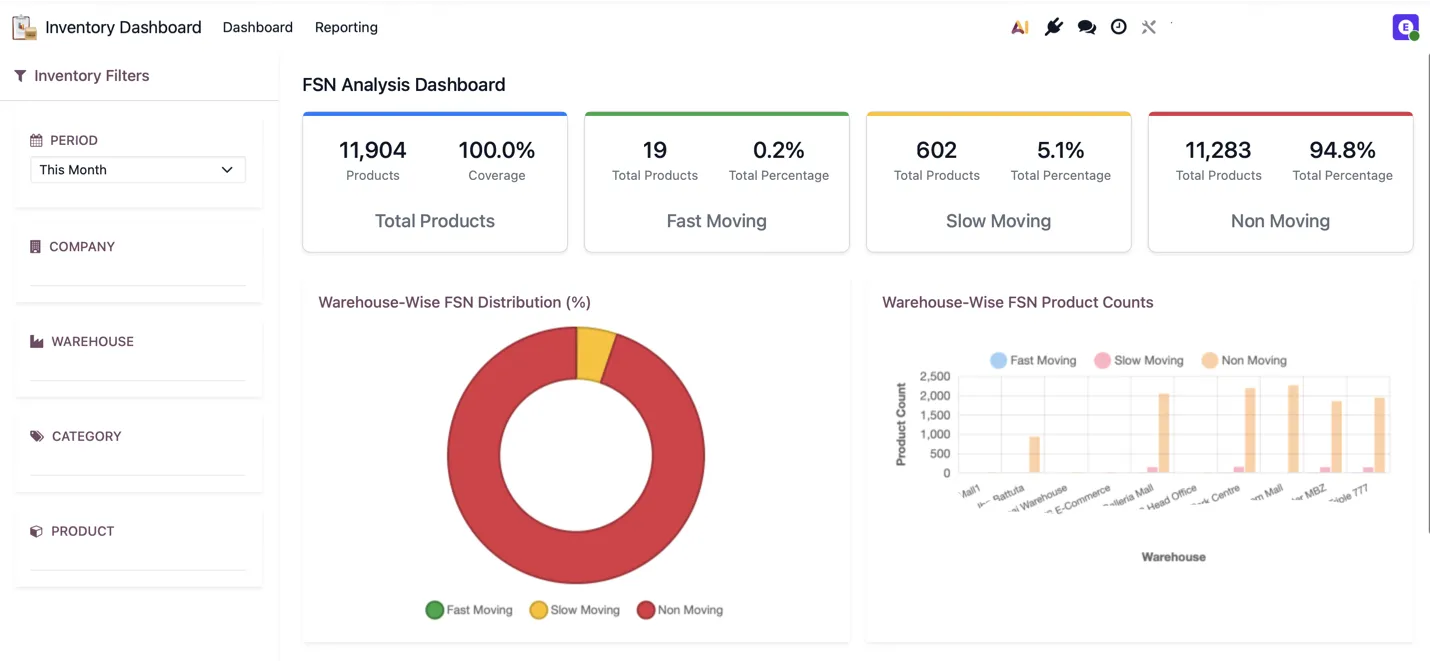
Task: Open the user avatar menu
Action: (x=1405, y=28)
